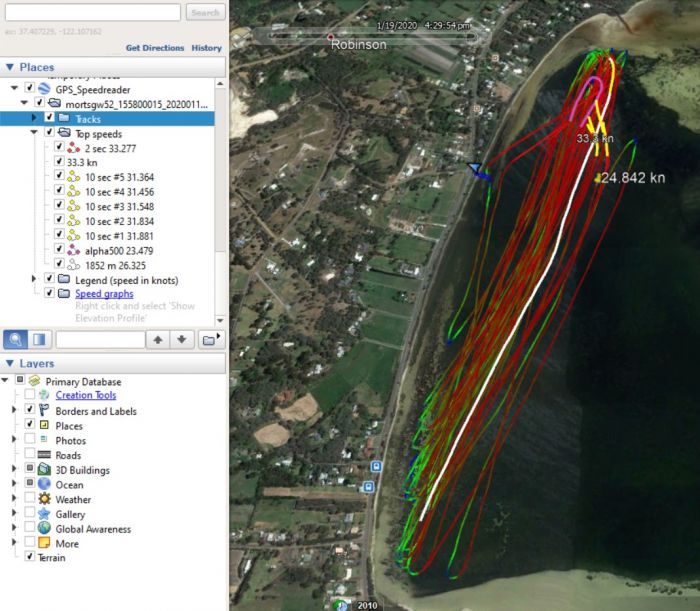
Task: Expand the More layer group
Action: point(14,543)
